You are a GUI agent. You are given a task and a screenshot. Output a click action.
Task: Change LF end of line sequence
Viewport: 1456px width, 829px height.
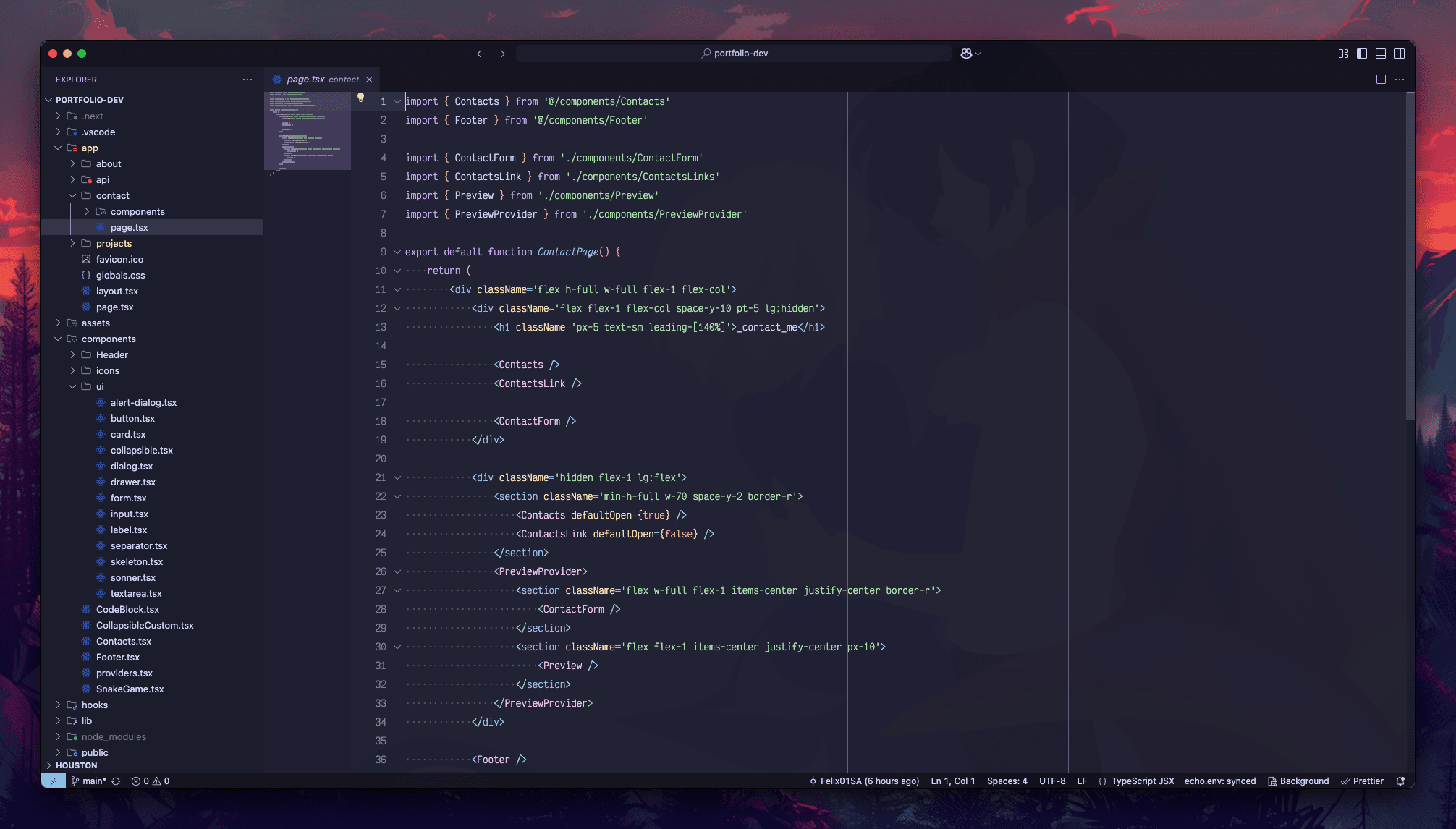[x=1082, y=781]
